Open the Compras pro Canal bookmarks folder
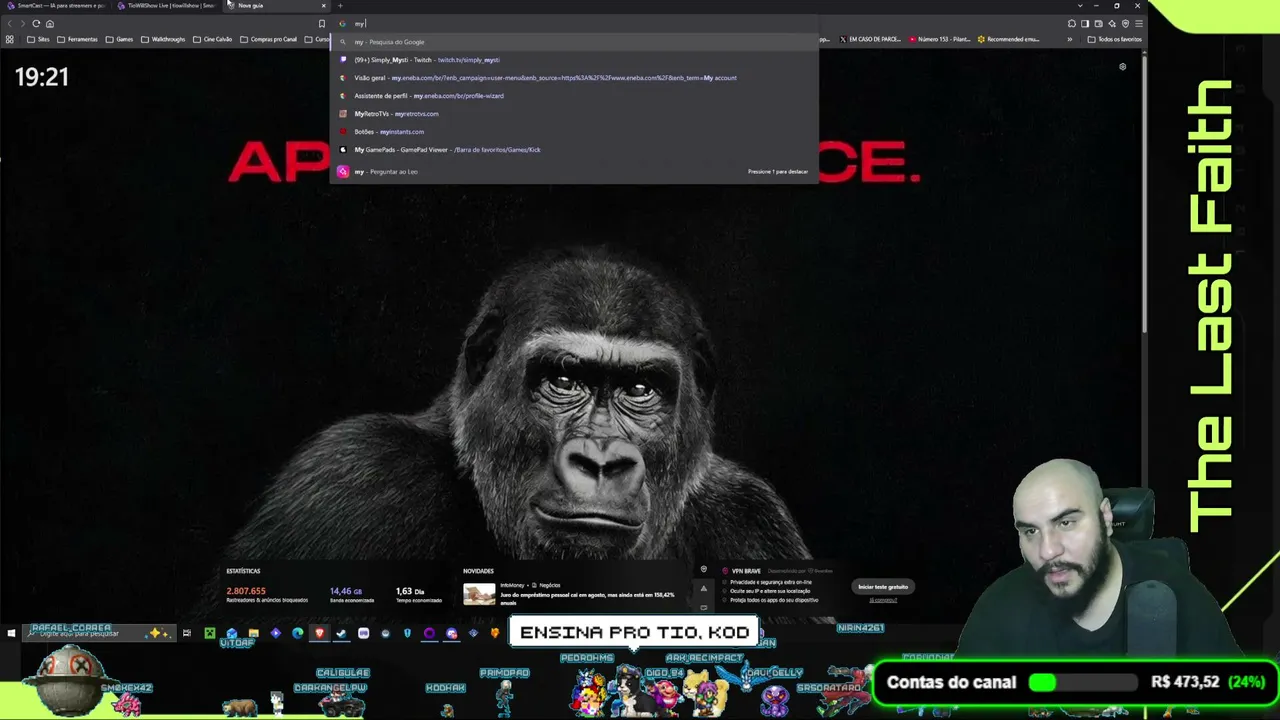Screen dimensions: 1280x720 268,39
